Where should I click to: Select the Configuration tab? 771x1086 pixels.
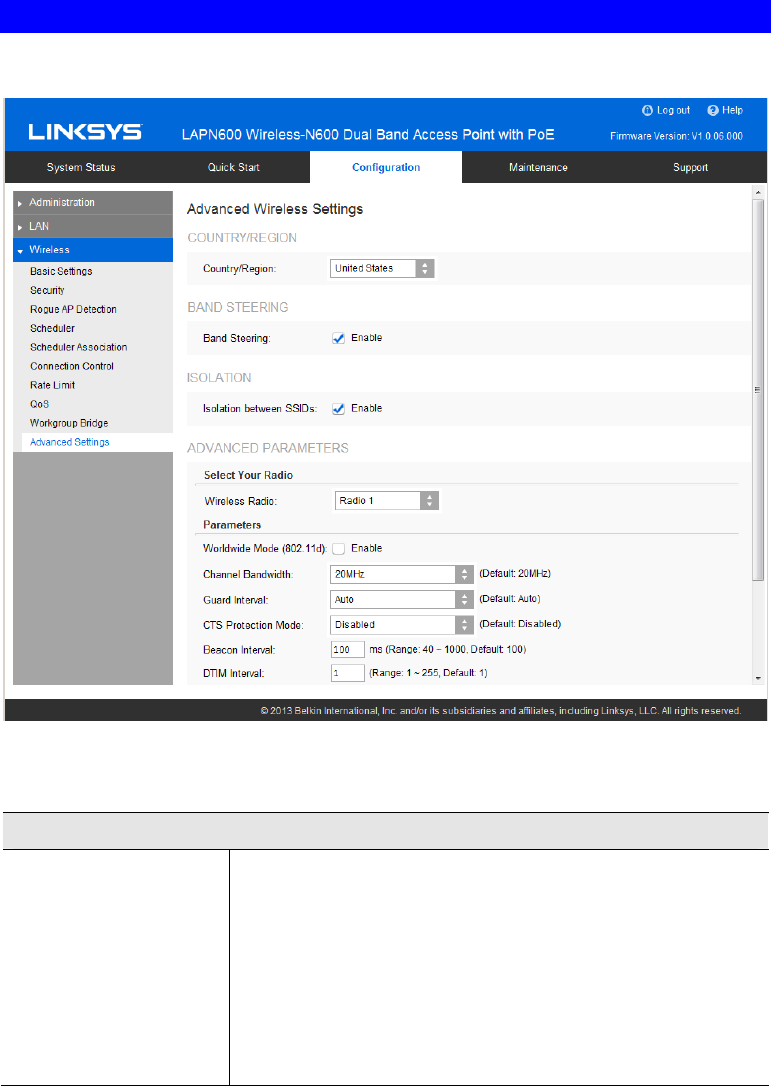pos(386,168)
